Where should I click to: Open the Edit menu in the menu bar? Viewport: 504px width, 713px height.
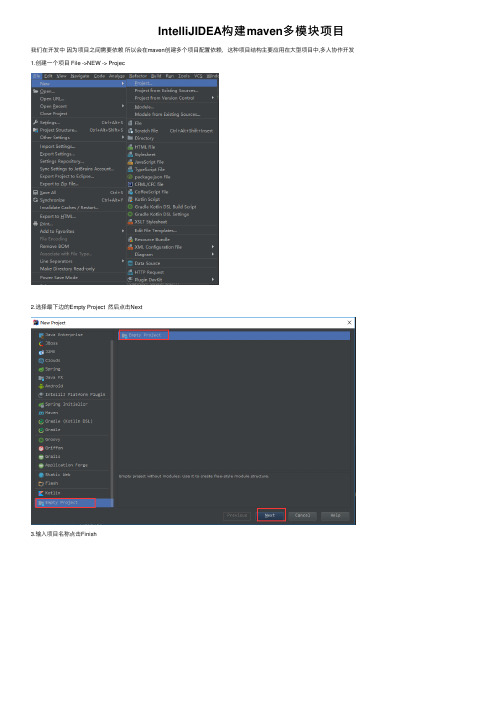click(48, 76)
